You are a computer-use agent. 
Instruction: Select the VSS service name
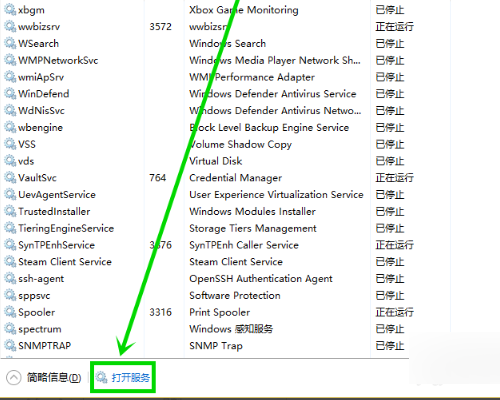27,144
